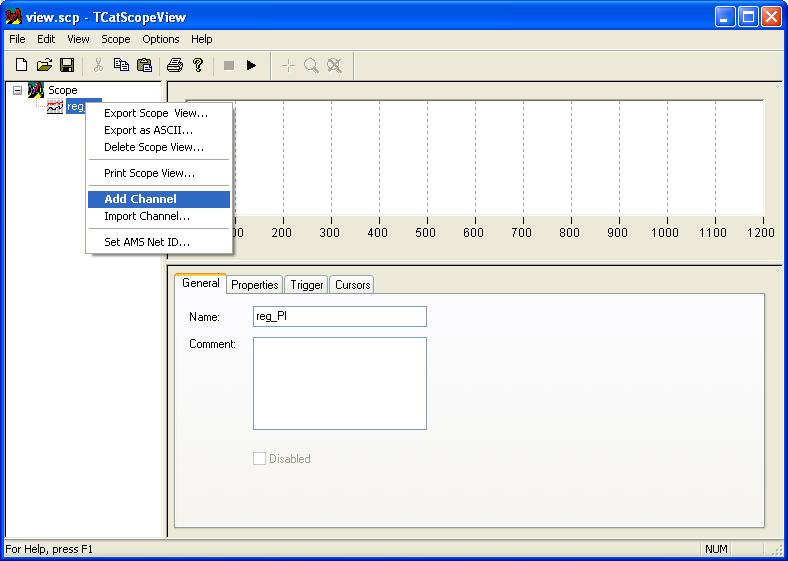Click the 1200 axis label on chart

[761, 232]
